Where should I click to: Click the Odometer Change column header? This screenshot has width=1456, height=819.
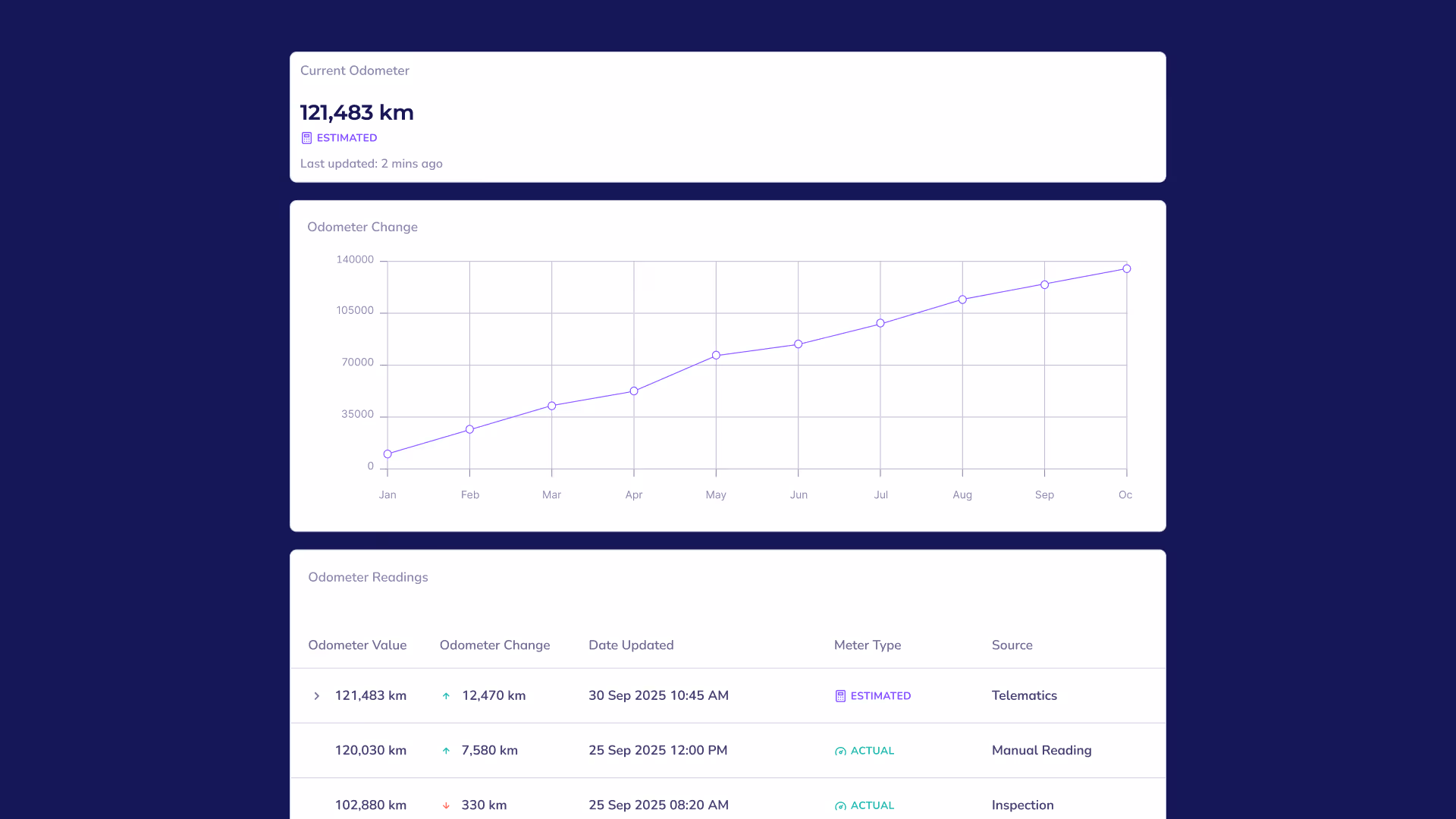tap(494, 645)
